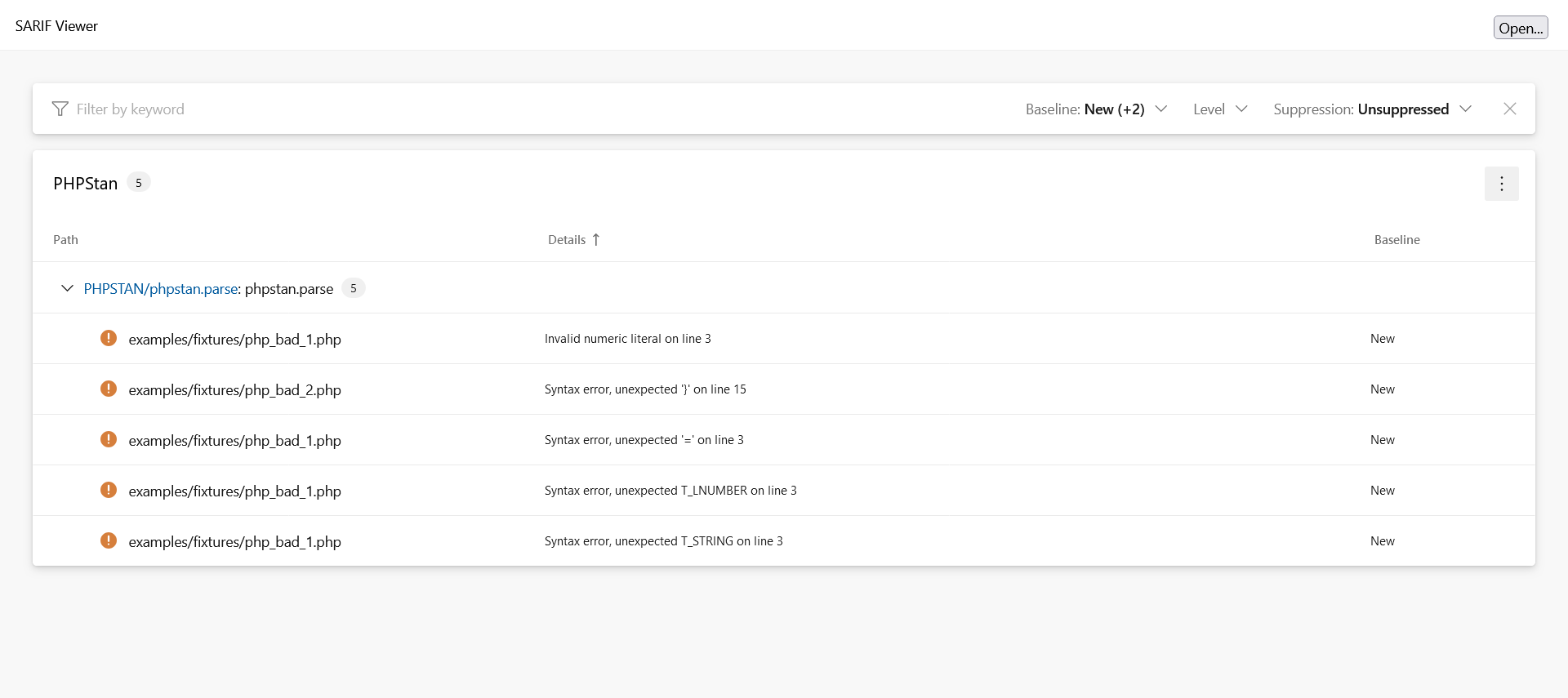1568x698 pixels.
Task: Click the phpstan.parse result count badge 5
Action: (x=353, y=288)
